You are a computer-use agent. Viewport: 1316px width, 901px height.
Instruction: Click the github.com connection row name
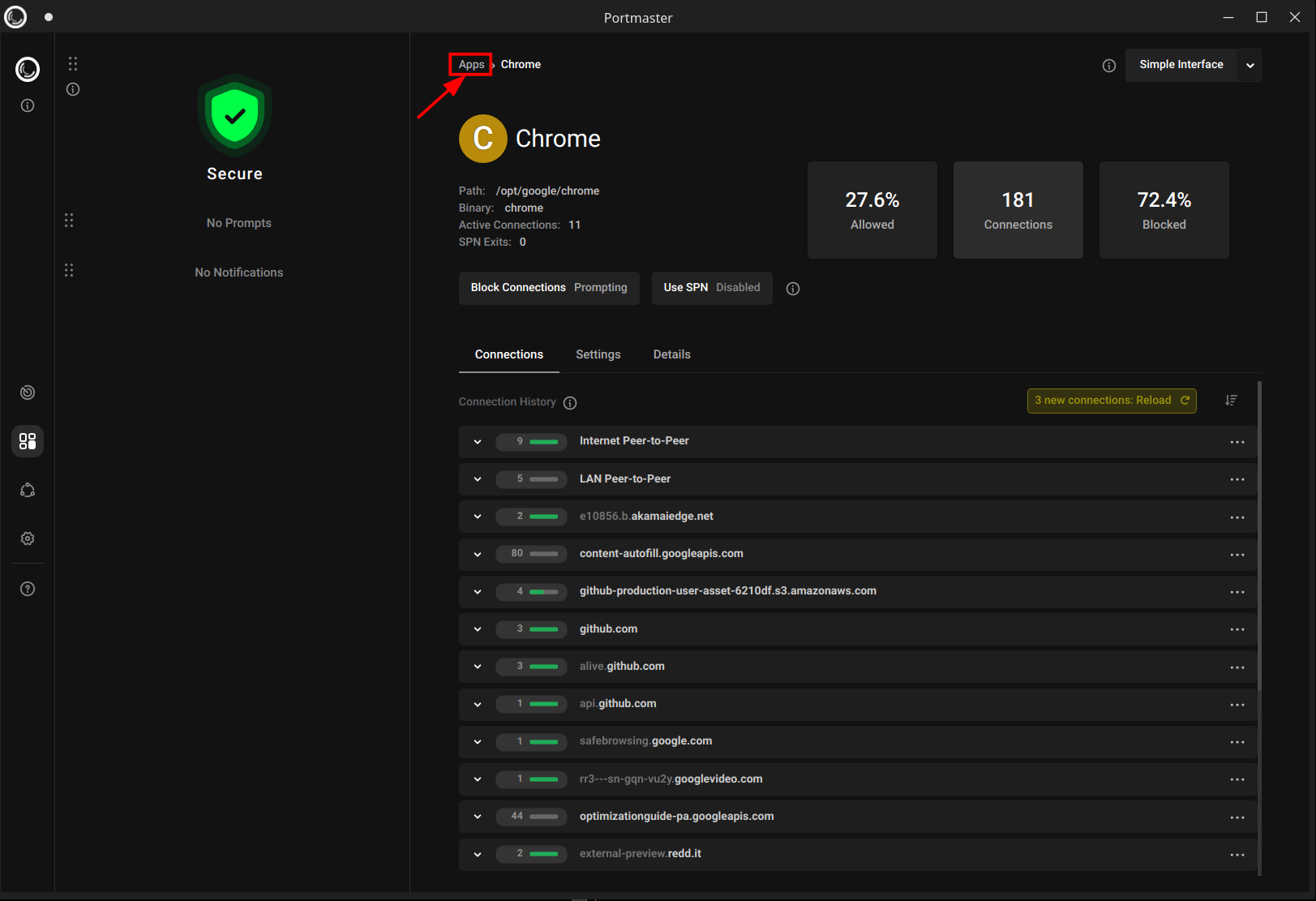(x=608, y=629)
